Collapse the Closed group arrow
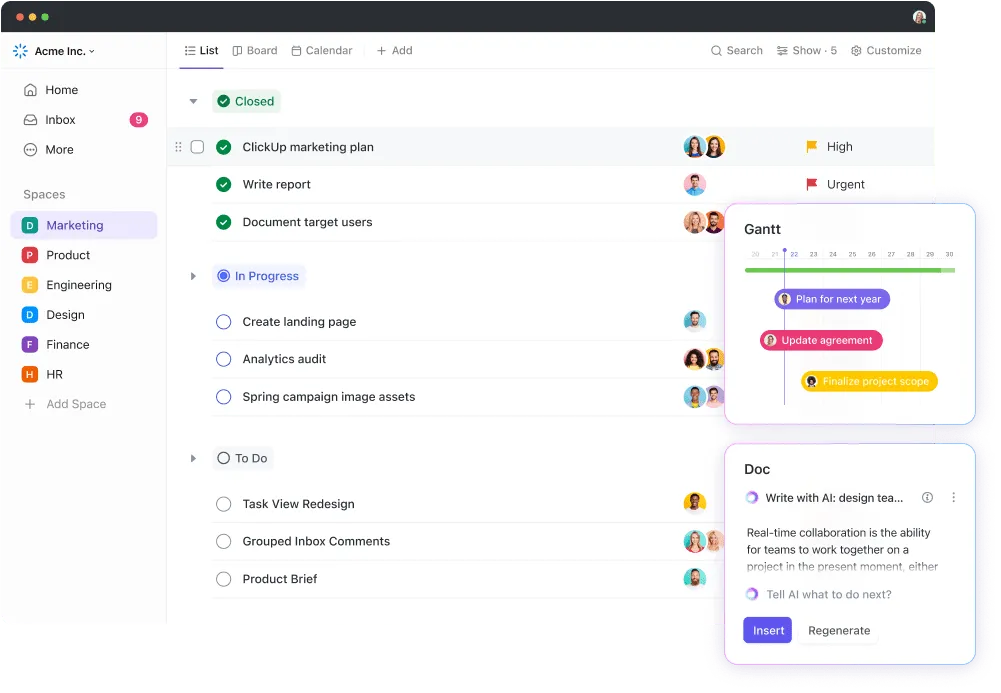This screenshot has height=693, width=1001. 193,101
